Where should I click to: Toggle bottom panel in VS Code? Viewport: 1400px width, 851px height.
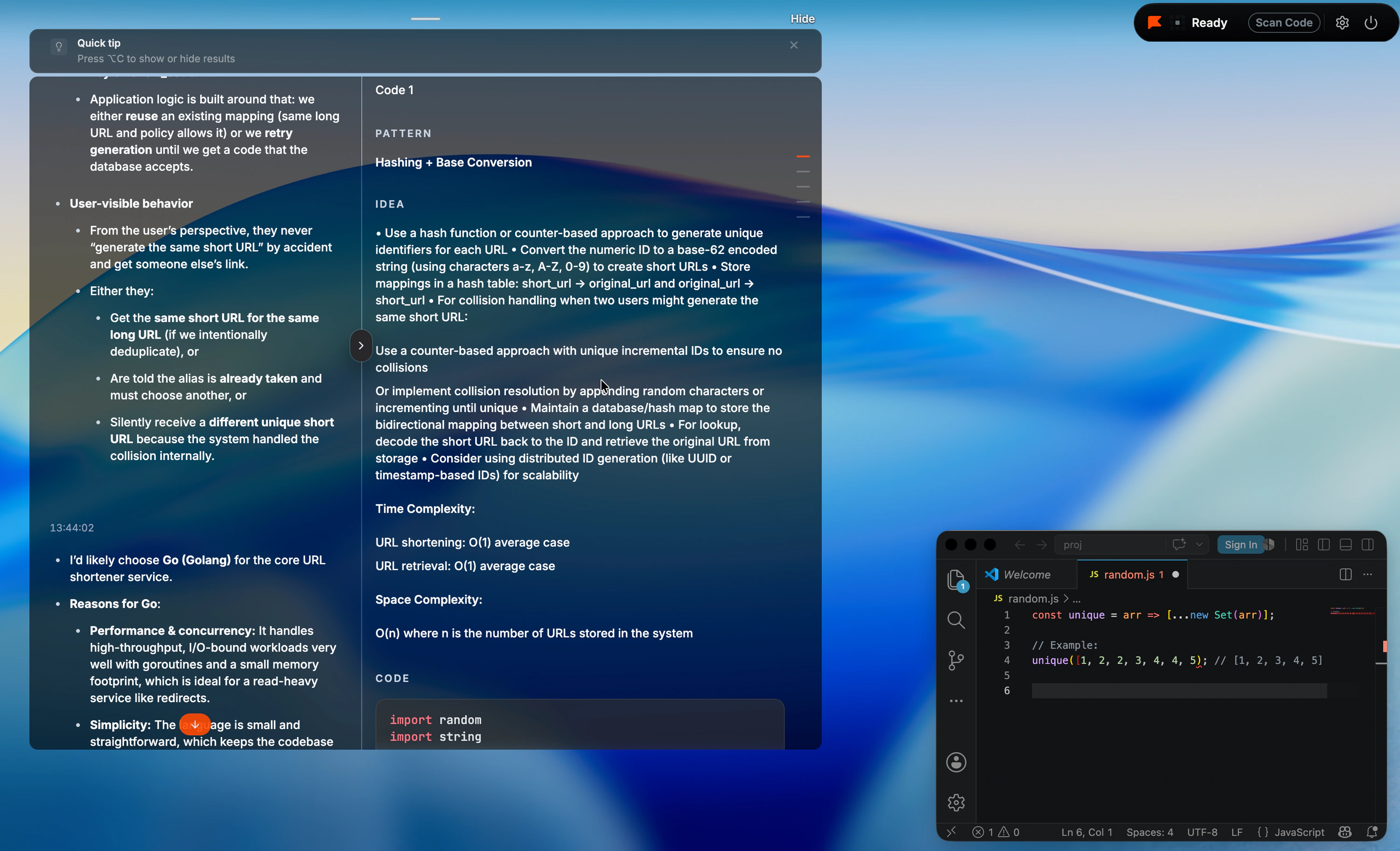(1345, 545)
